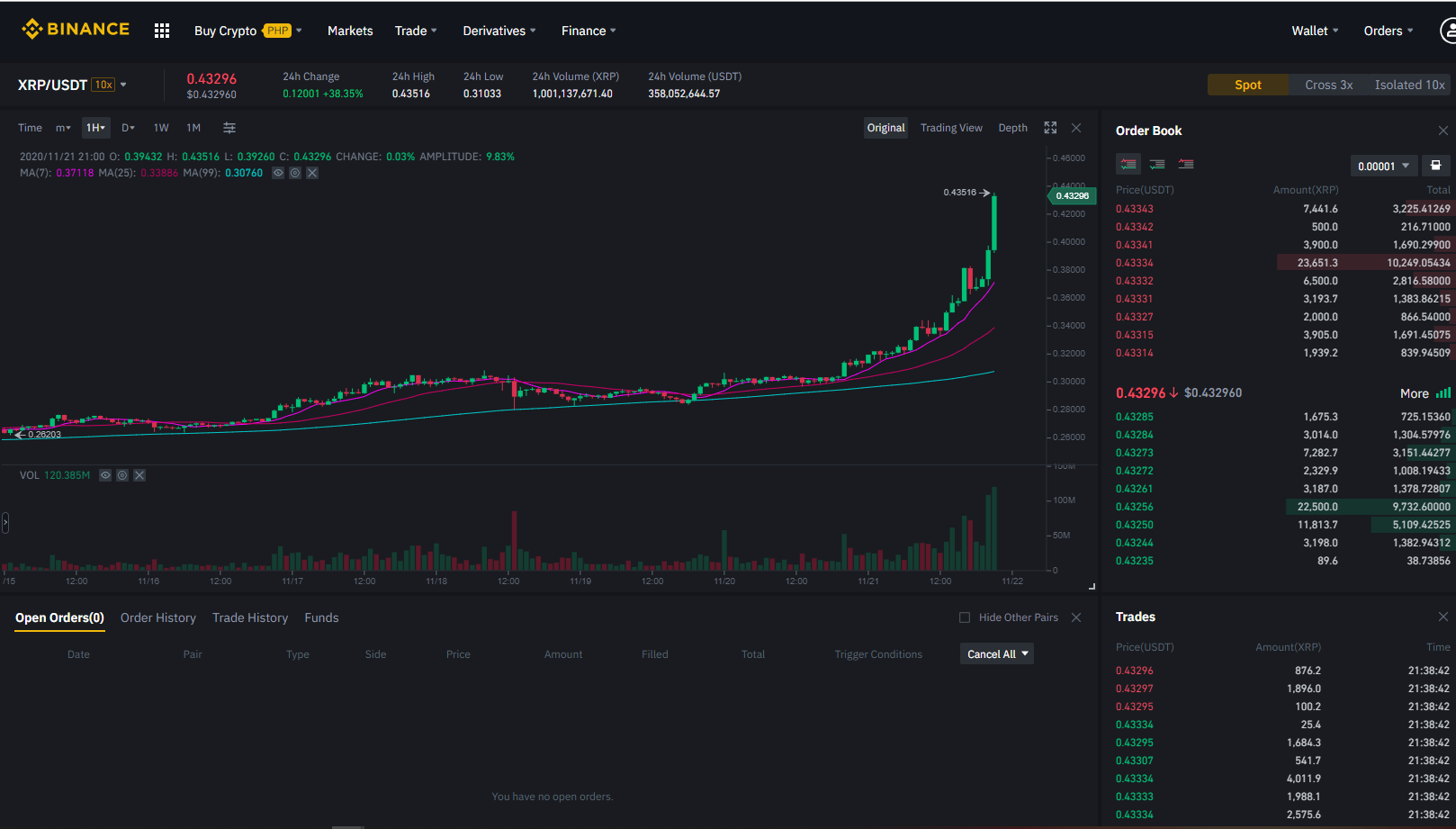Switch to Spot trading mode
1456x829 pixels.
tap(1247, 85)
